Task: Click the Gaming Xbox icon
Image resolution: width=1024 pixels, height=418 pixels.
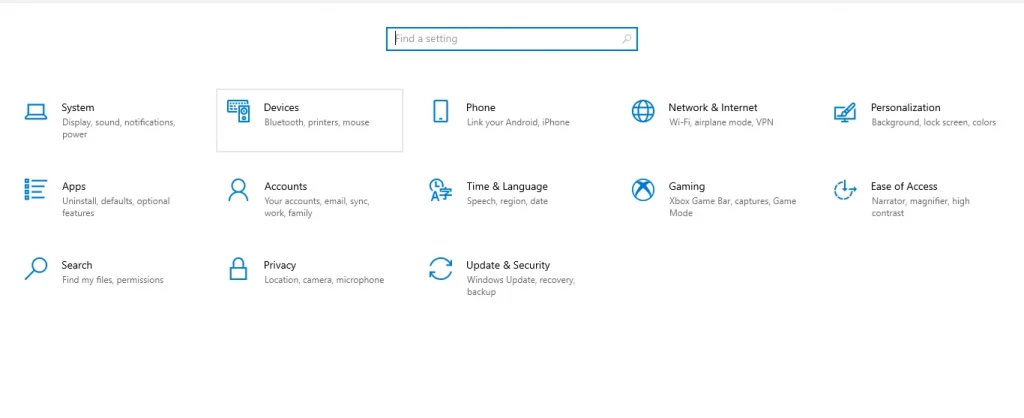Action: [643, 190]
